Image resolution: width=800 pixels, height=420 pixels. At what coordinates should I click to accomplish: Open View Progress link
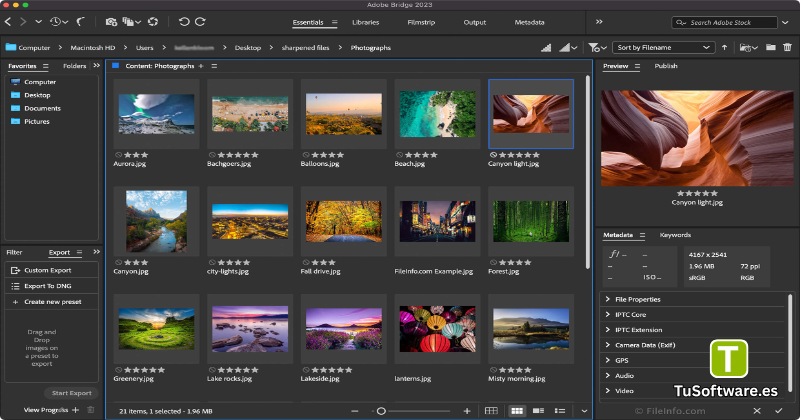[x=46, y=410]
